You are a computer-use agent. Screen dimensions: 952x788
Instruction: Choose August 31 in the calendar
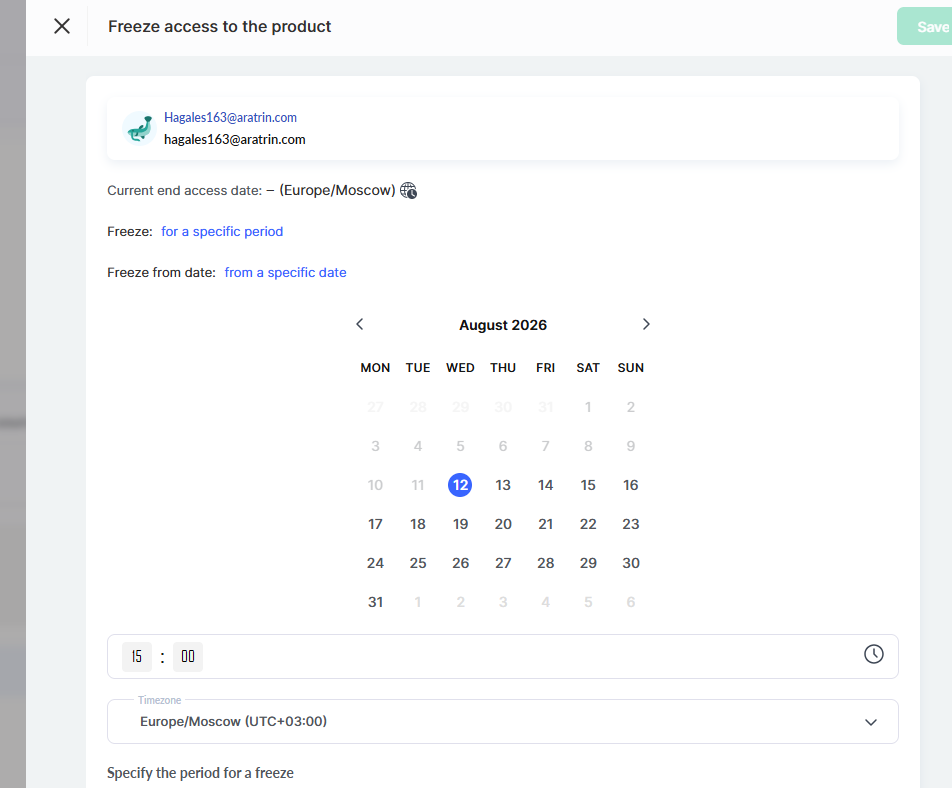pyautogui.click(x=375, y=602)
